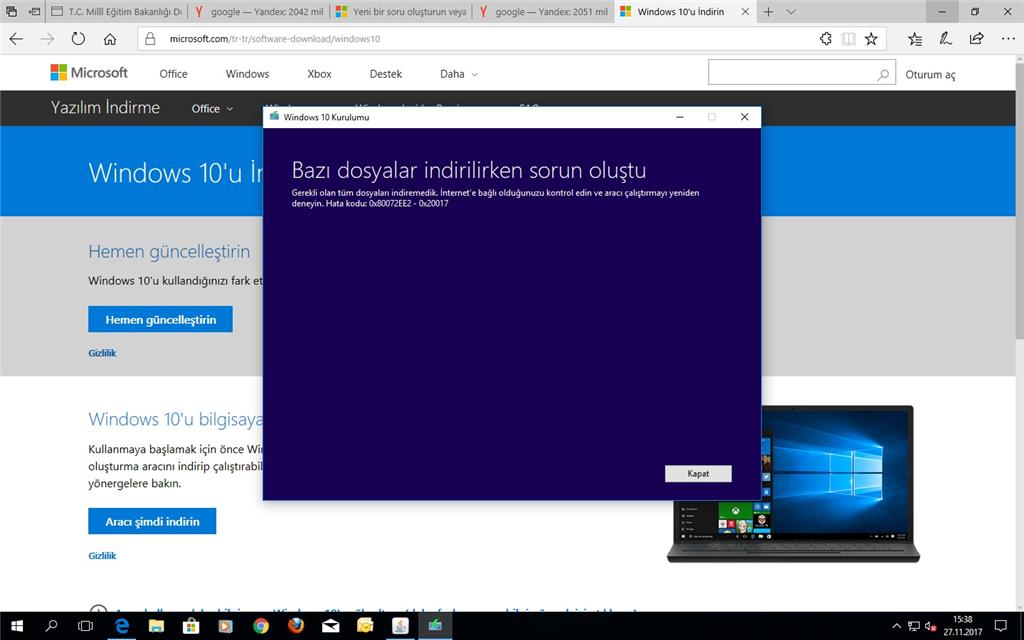The width and height of the screenshot is (1024, 640).
Task: Close the Windows 10 Kurulumu dialog
Action: click(744, 117)
